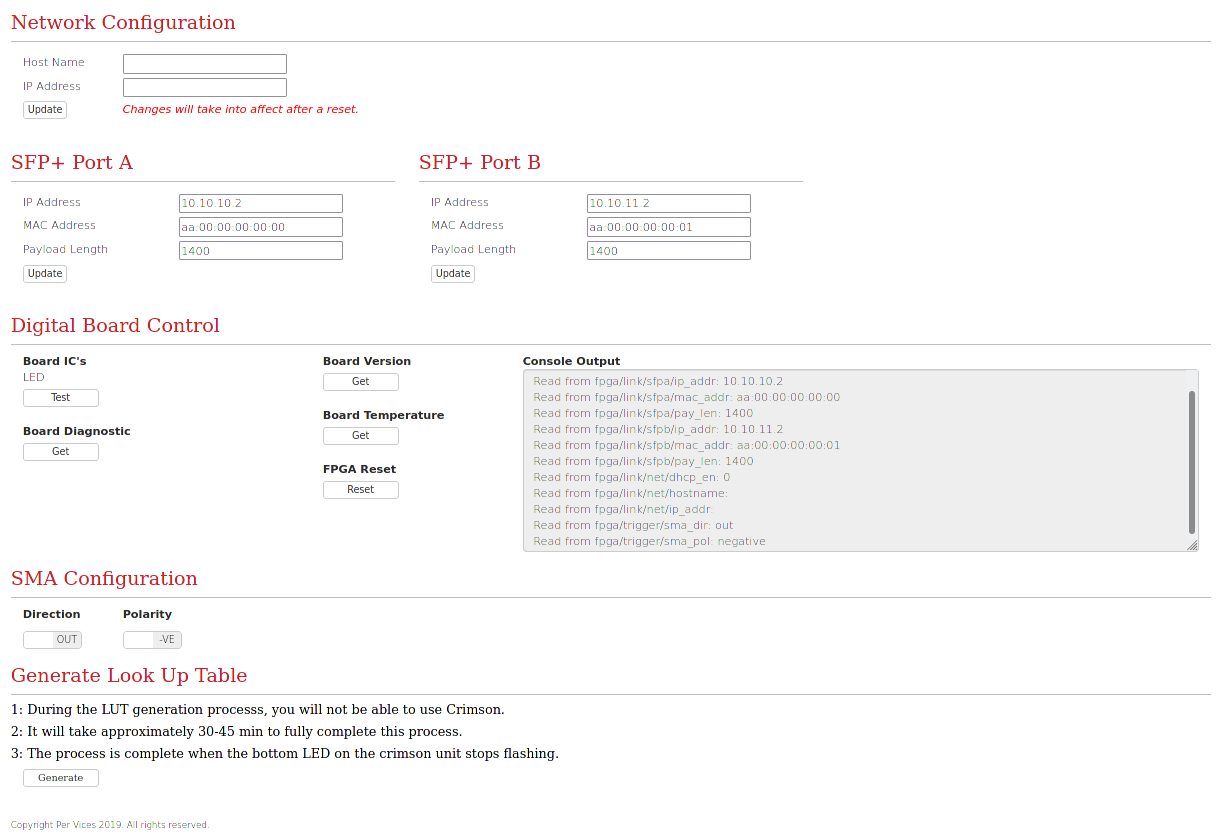Click the Host Name input field

[204, 64]
